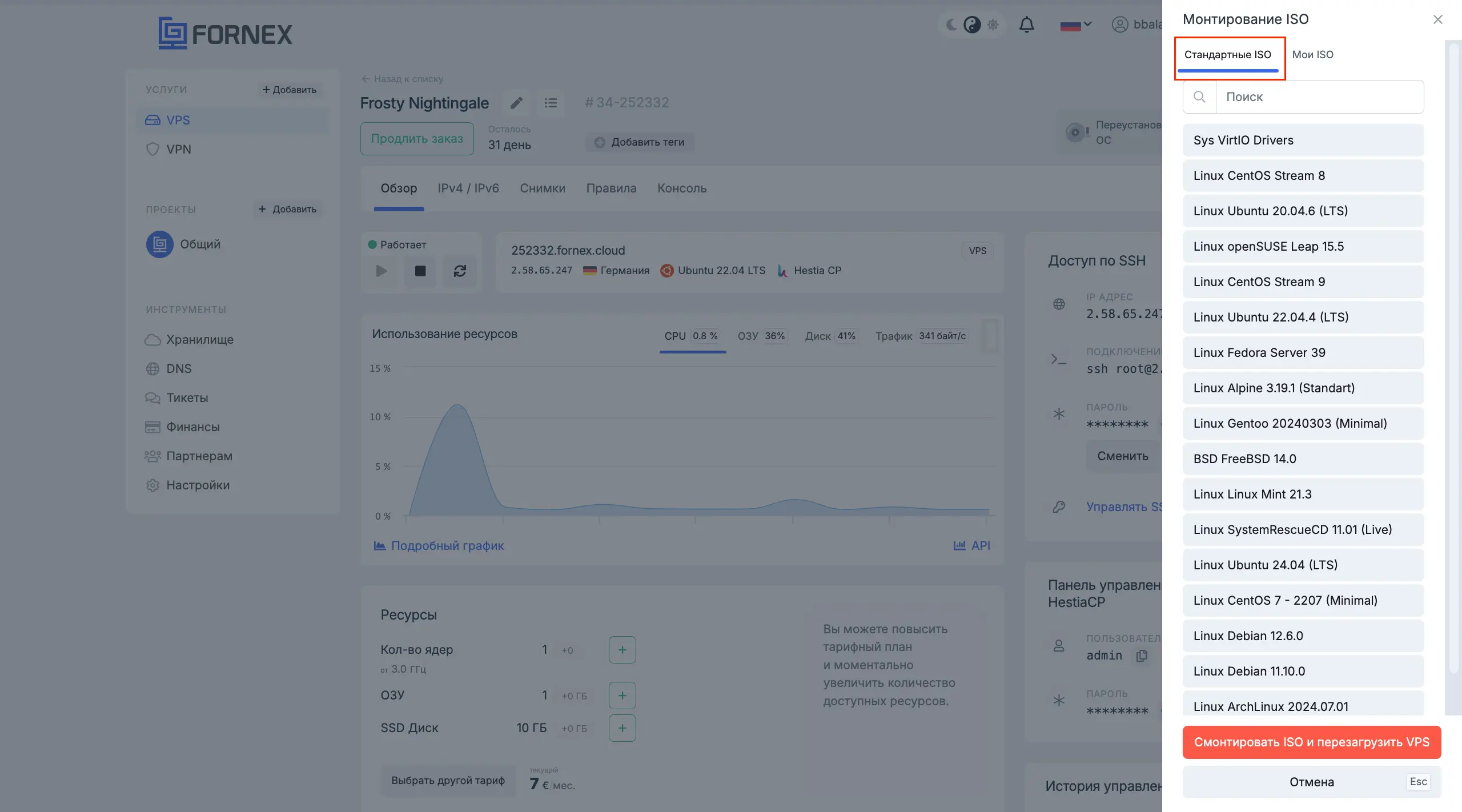Select Linux CentOS Stream 8 ISO
Image resolution: width=1462 pixels, height=812 pixels.
coord(1303,176)
